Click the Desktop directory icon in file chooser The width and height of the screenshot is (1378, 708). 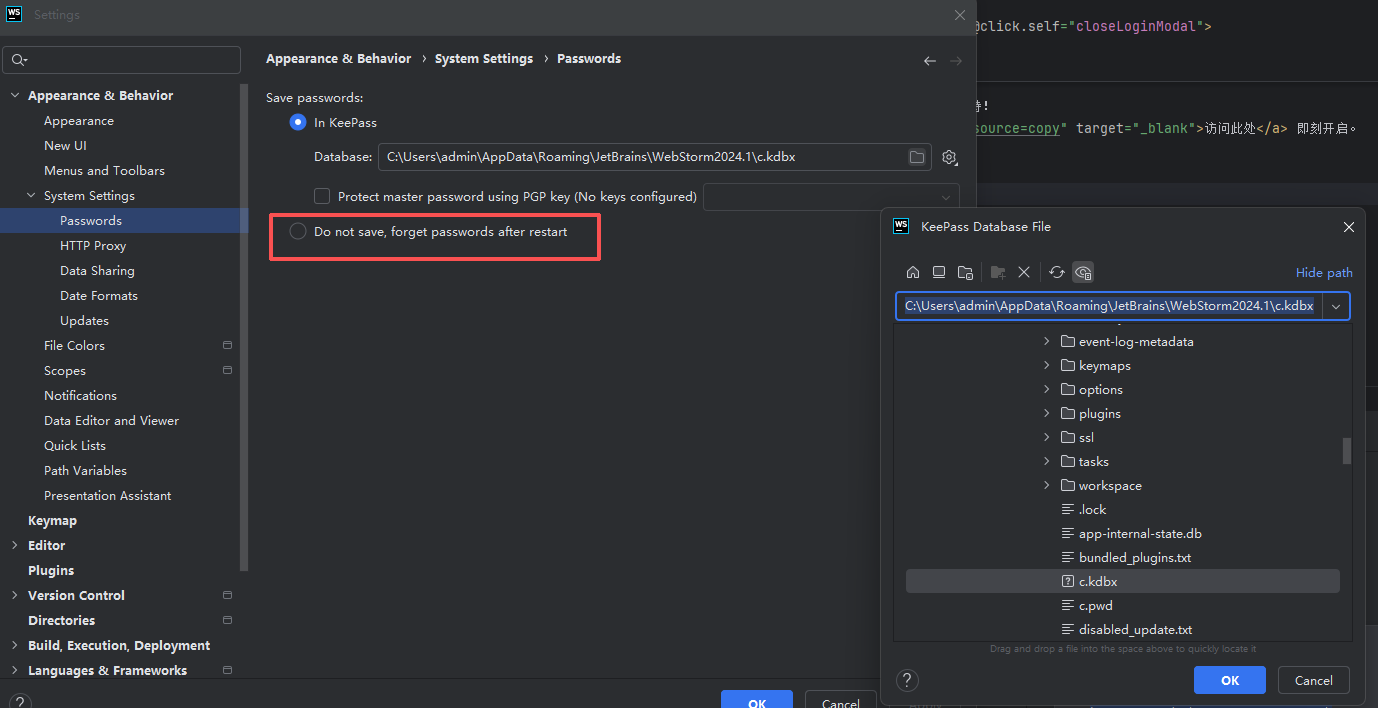tap(939, 272)
